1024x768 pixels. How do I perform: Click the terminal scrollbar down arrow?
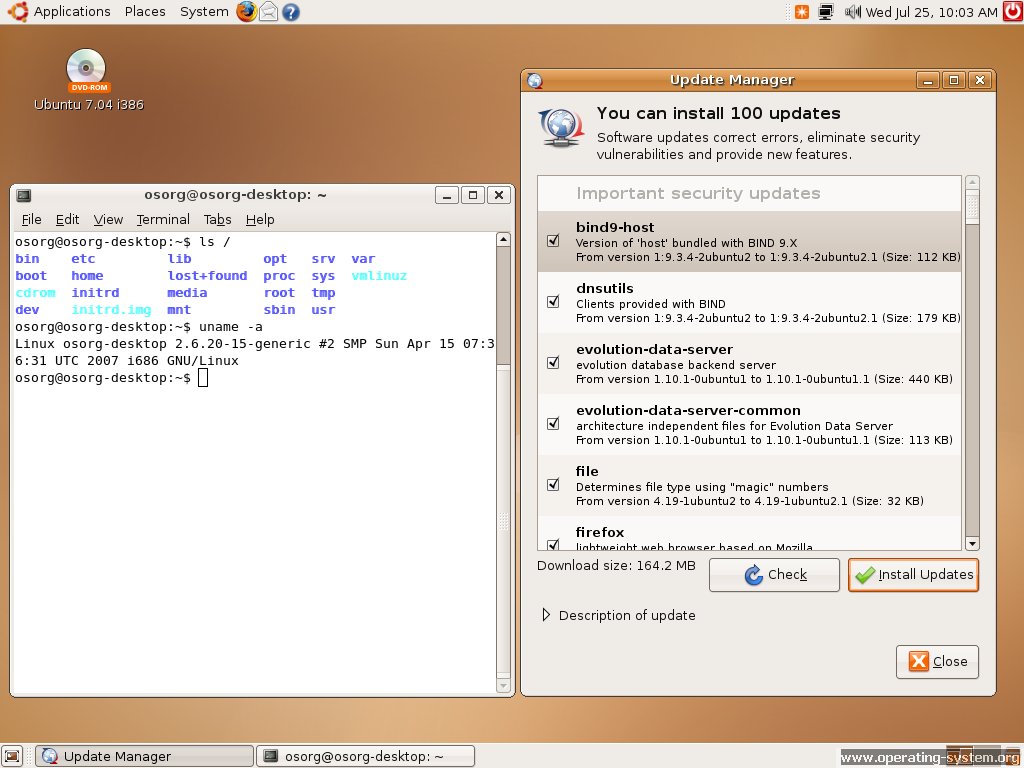click(503, 685)
